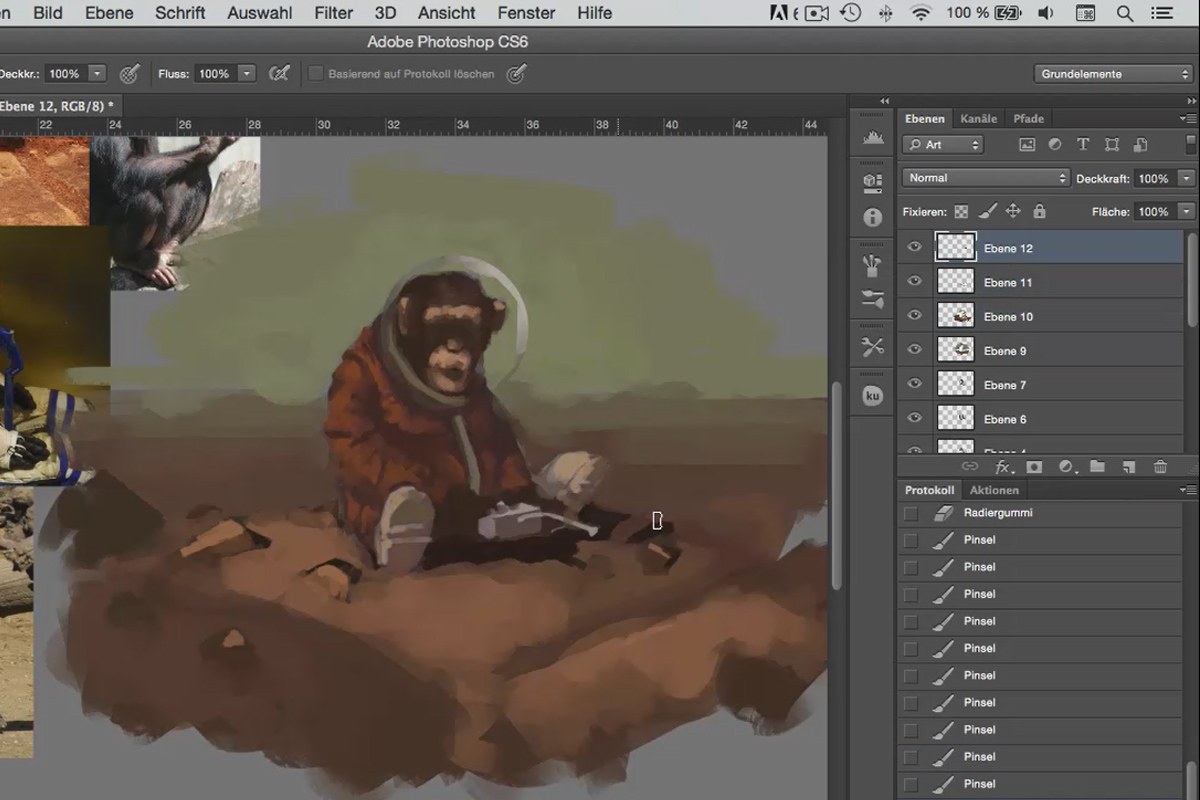Image resolution: width=1200 pixels, height=800 pixels.
Task: Open the Tool presets panel icon
Action: [872, 347]
